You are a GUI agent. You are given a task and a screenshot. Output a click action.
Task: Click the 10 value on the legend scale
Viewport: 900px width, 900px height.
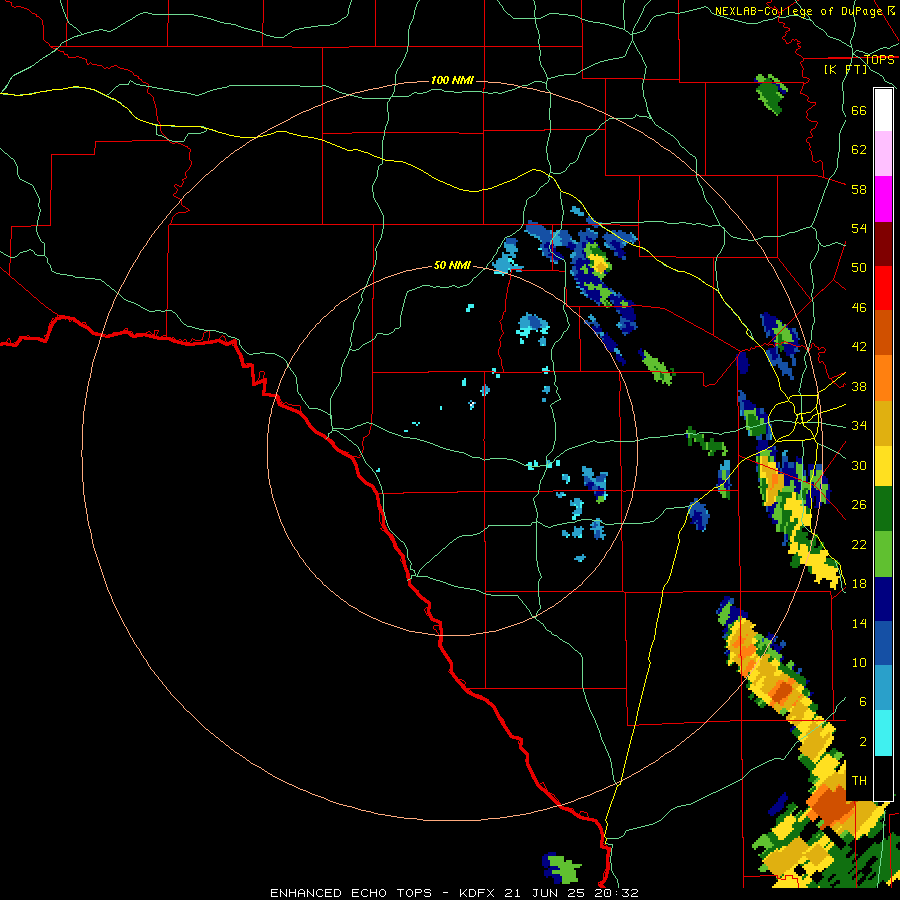click(859, 662)
